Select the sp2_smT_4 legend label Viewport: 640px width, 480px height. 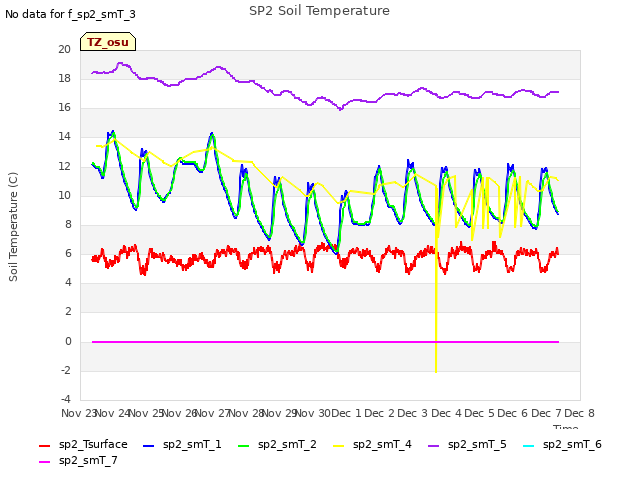coord(382,444)
